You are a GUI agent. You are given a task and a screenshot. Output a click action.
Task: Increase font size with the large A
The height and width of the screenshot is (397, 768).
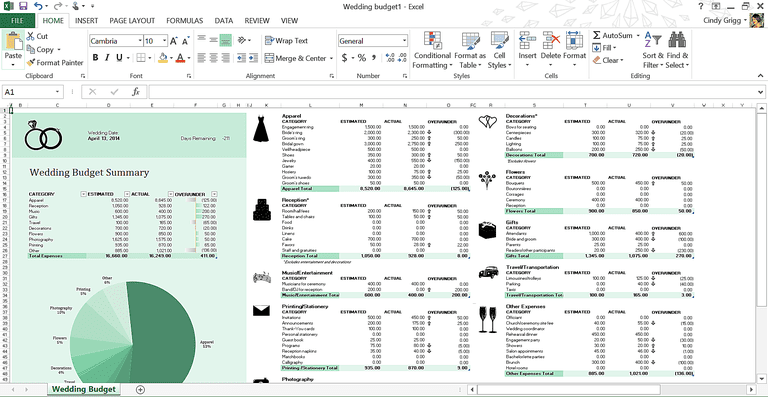175,41
